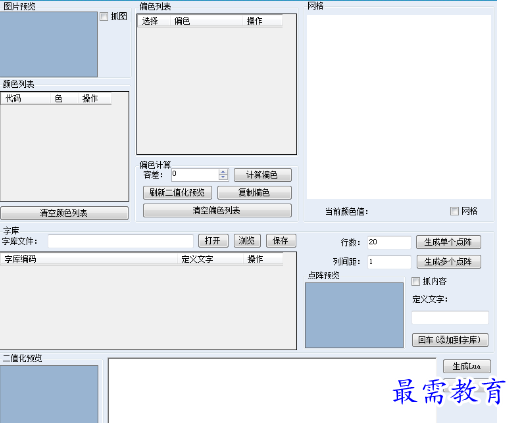Click 色 column header in 颜色列表
Viewport: 514px width, 423px height.
(64, 99)
